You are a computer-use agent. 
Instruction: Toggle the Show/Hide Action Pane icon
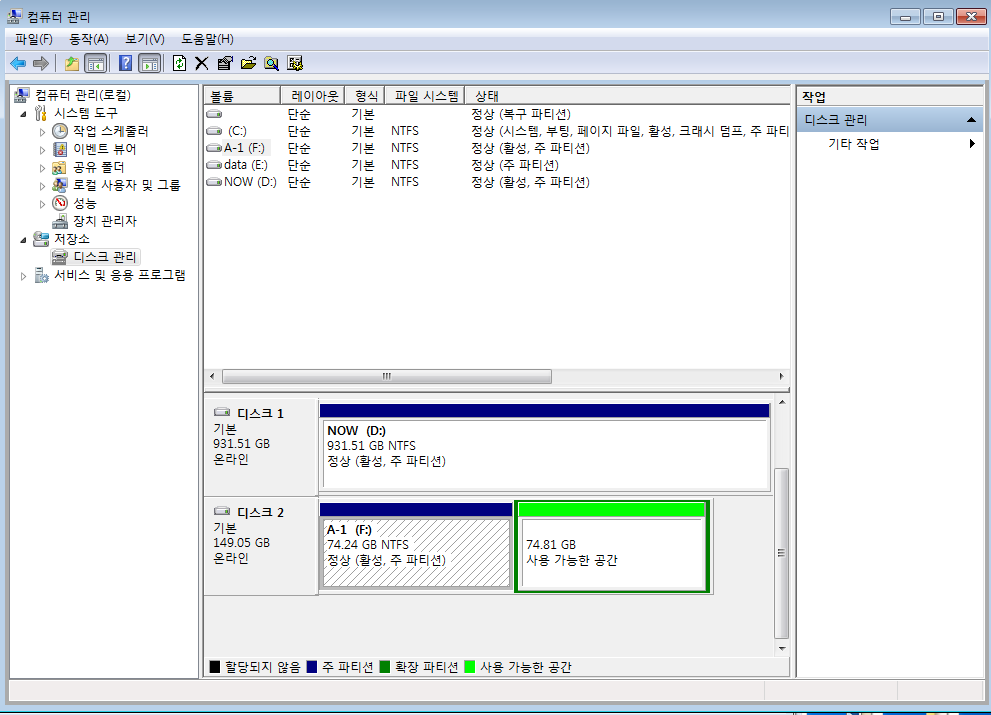point(149,63)
